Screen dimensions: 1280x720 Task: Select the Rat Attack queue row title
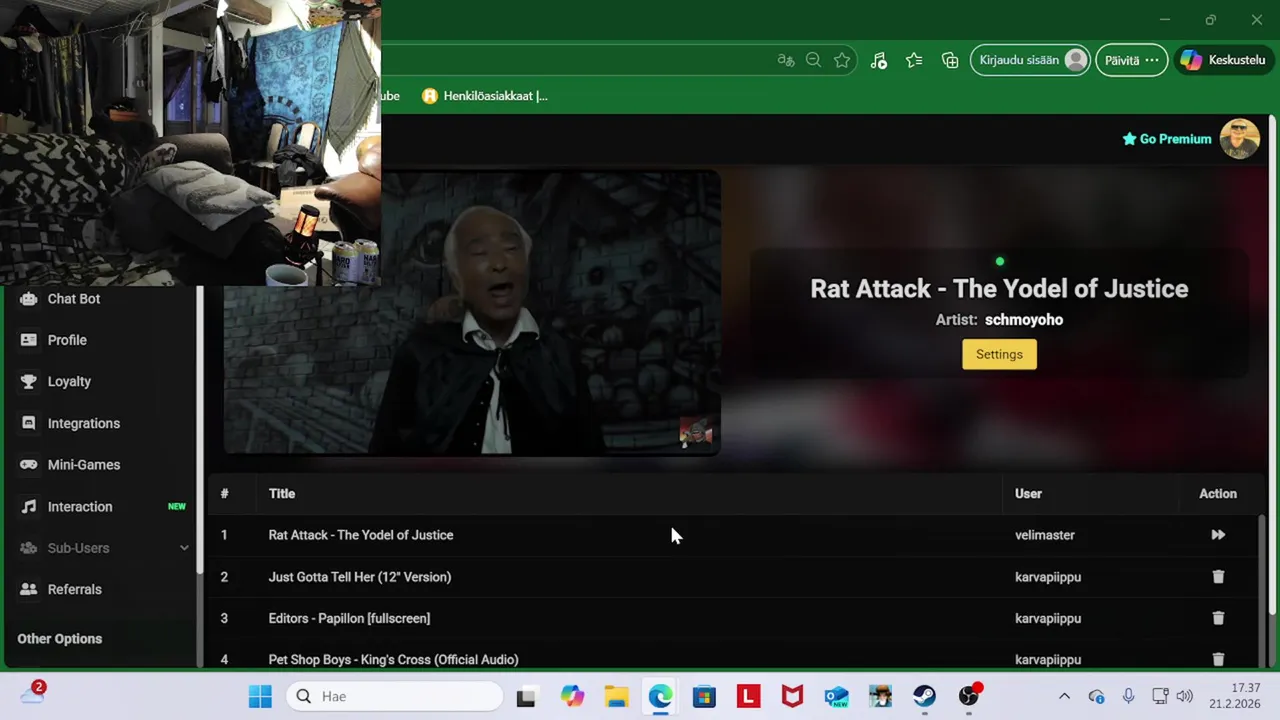point(360,535)
